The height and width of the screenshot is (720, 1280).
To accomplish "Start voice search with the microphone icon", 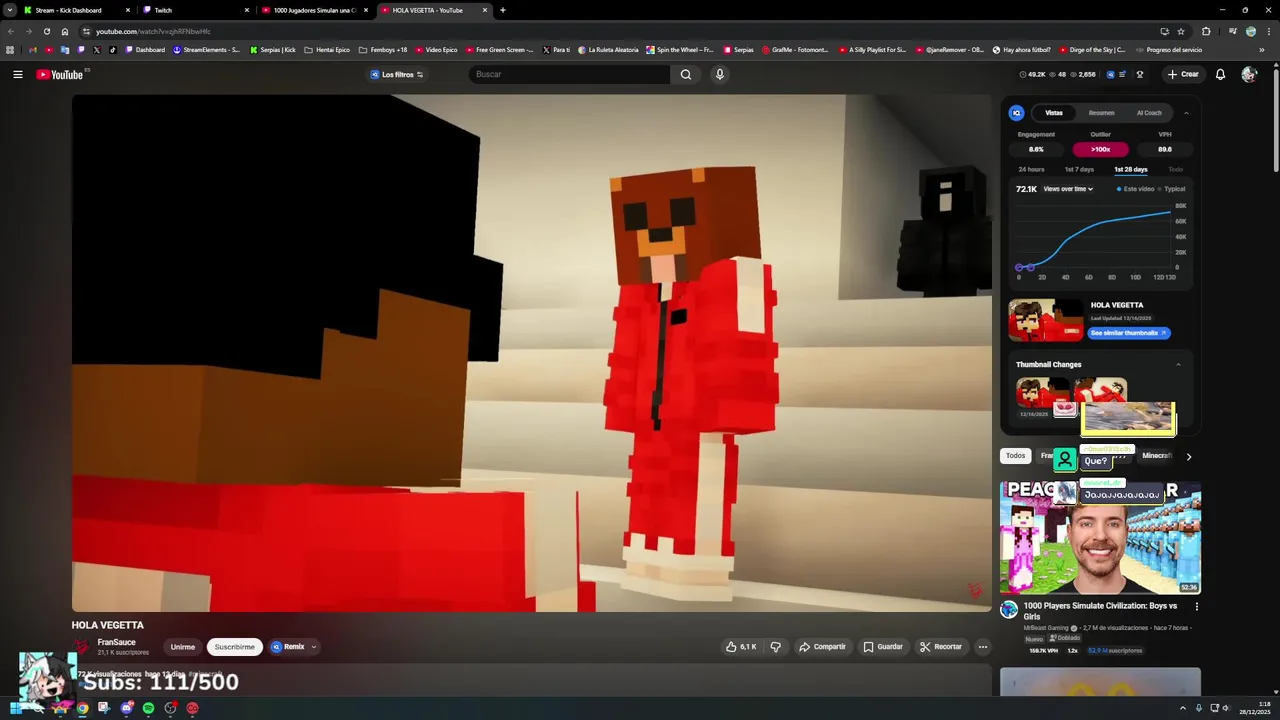I will click(x=719, y=74).
